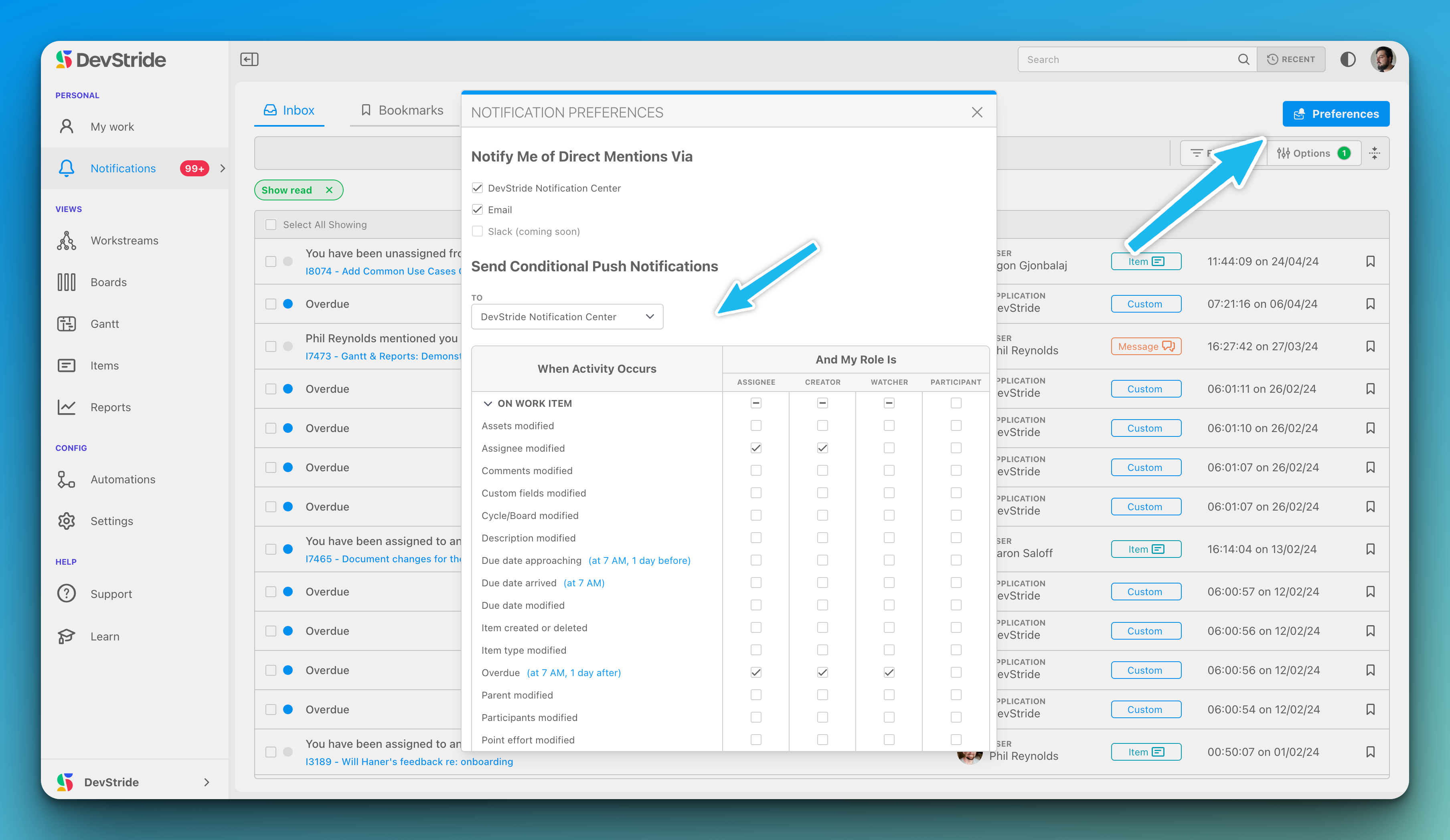Image resolution: width=1450 pixels, height=840 pixels.
Task: Toggle dark mode contrast icon
Action: pos(1348,59)
